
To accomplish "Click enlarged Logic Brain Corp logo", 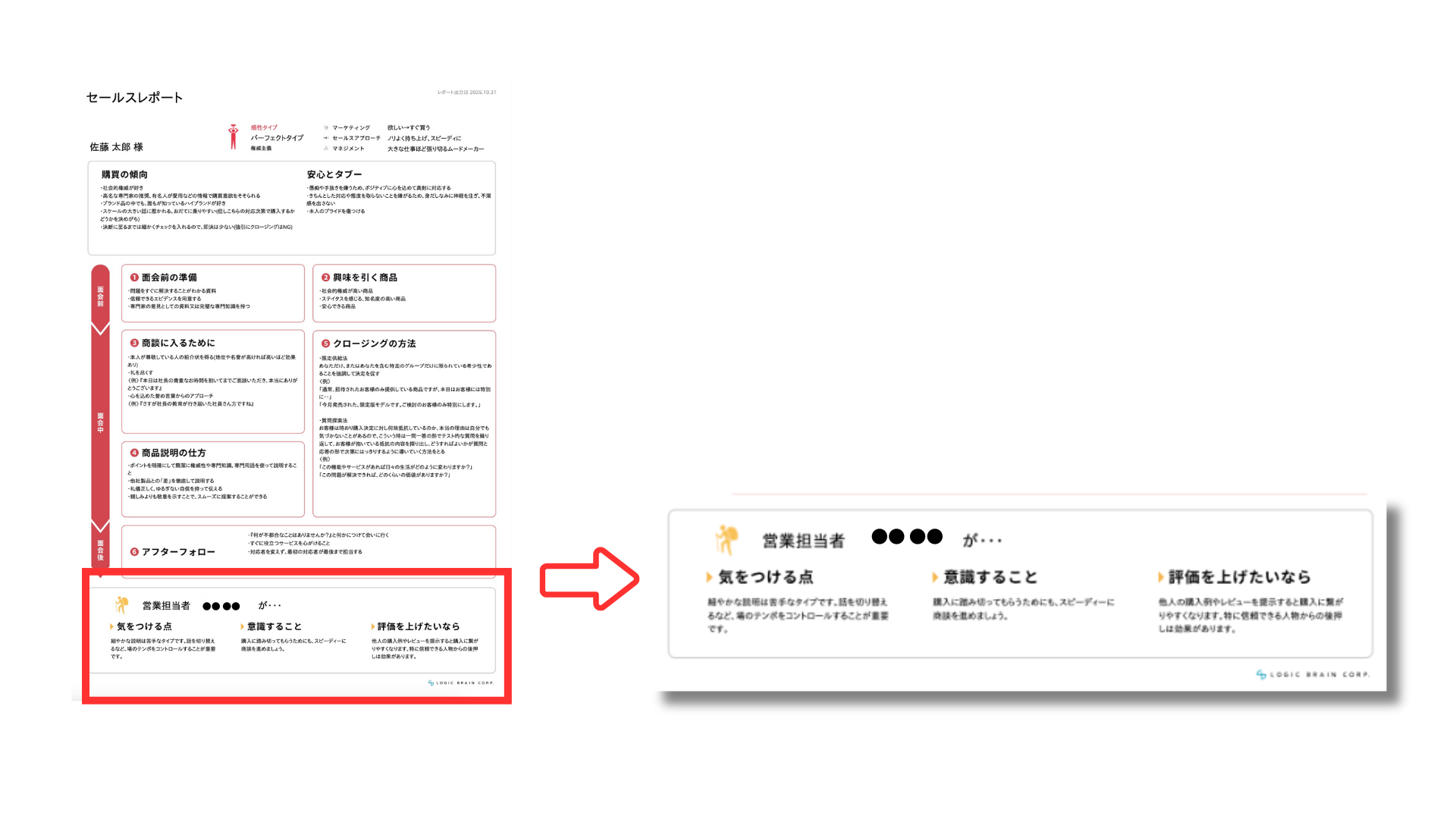I will [1313, 674].
